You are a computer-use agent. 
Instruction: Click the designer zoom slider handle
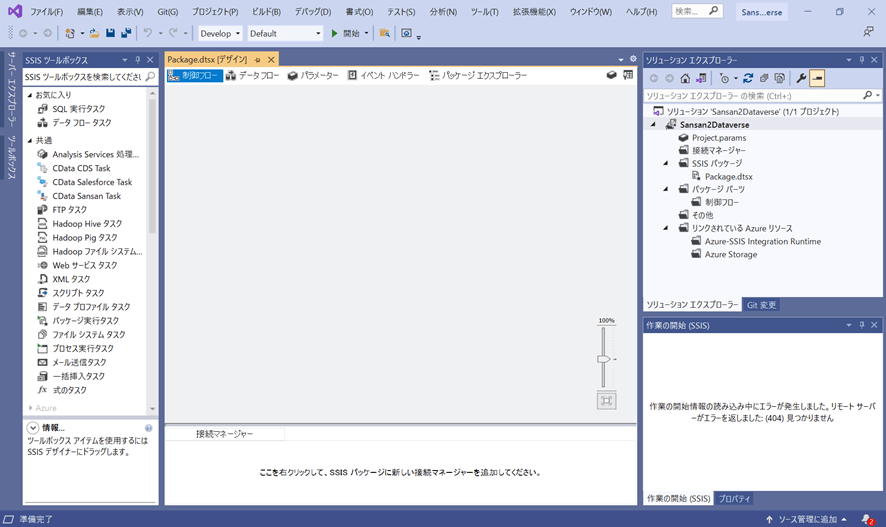click(604, 358)
